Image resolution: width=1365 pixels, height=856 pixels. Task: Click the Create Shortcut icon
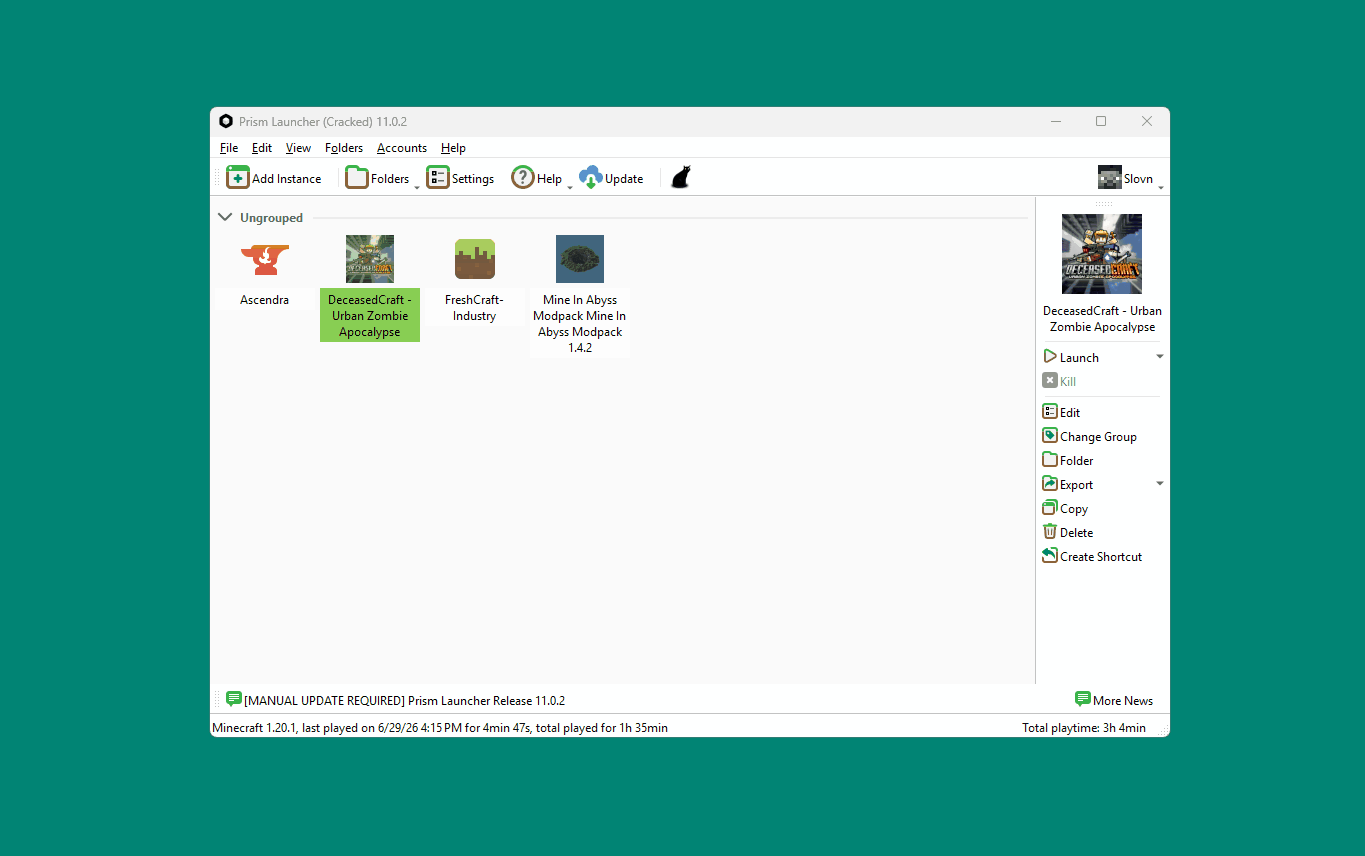tap(1050, 556)
